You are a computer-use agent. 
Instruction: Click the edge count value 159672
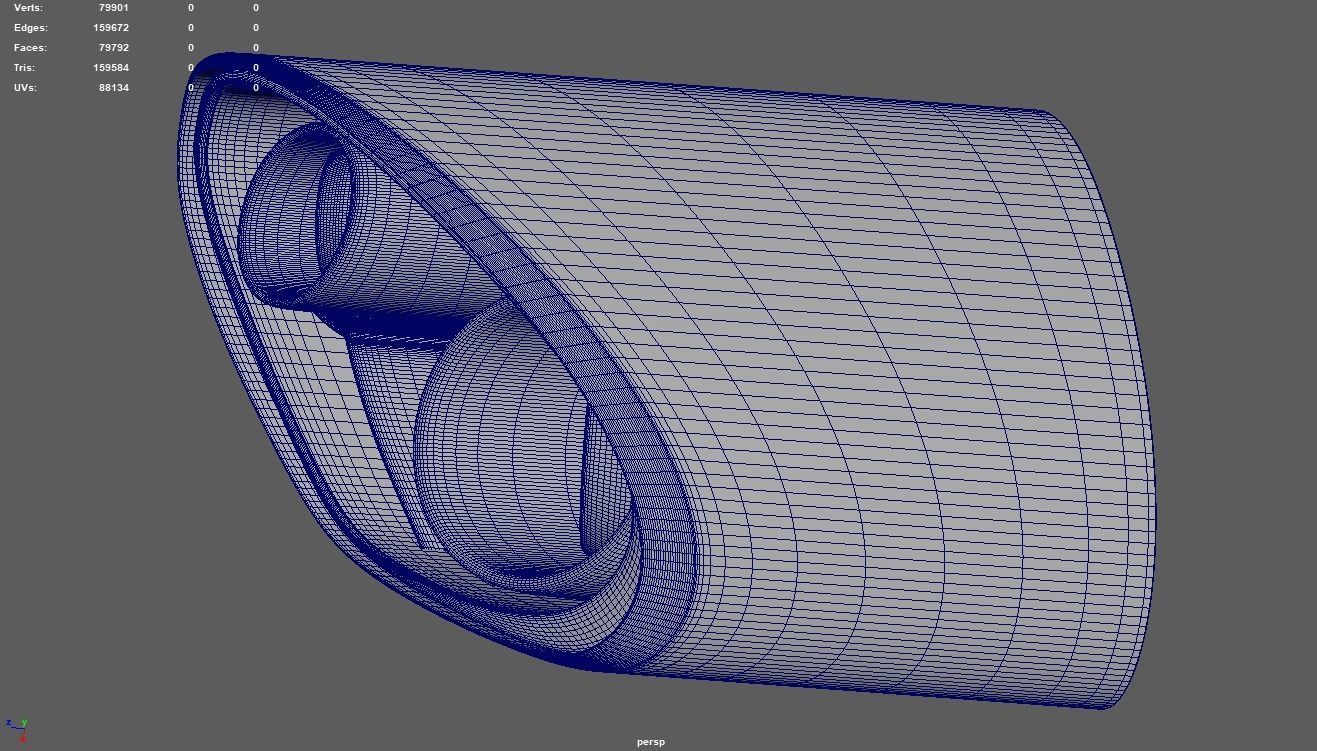tap(111, 28)
